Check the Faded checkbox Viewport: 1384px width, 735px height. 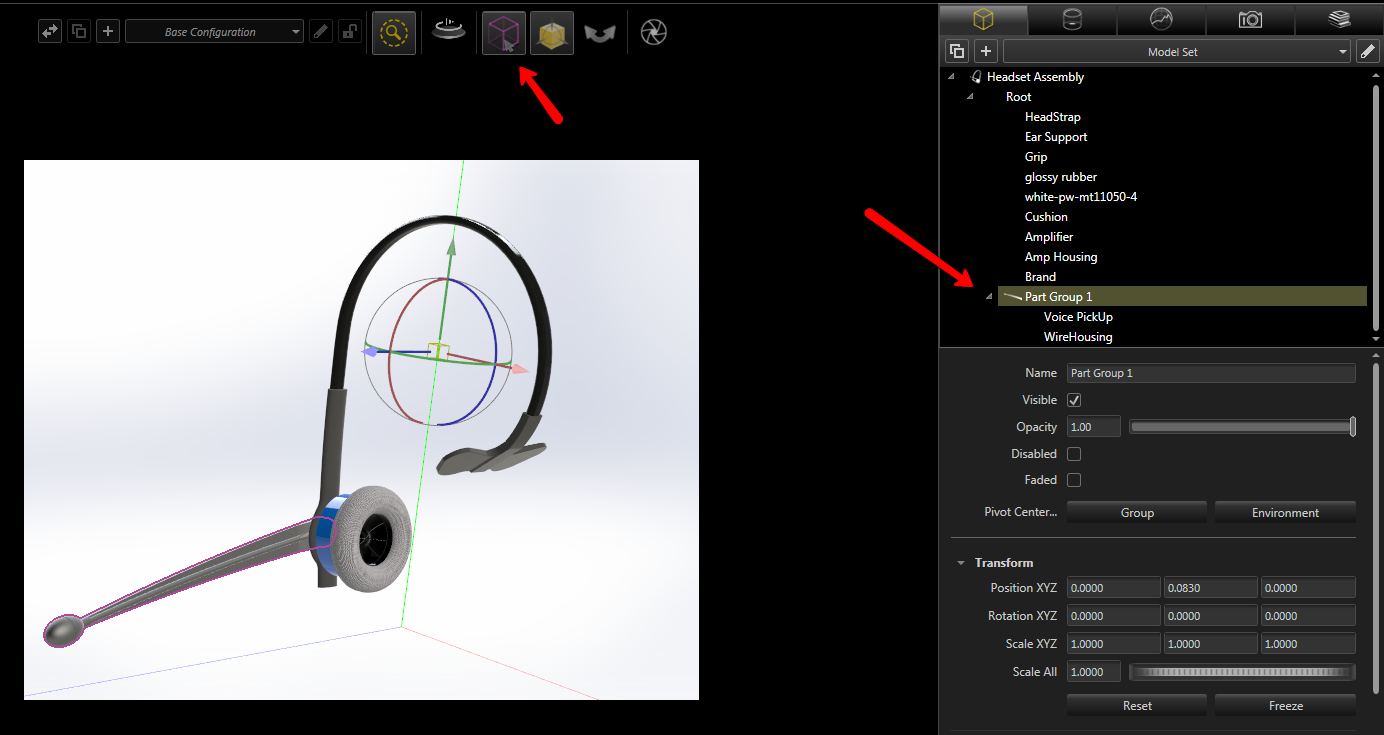(1074, 480)
